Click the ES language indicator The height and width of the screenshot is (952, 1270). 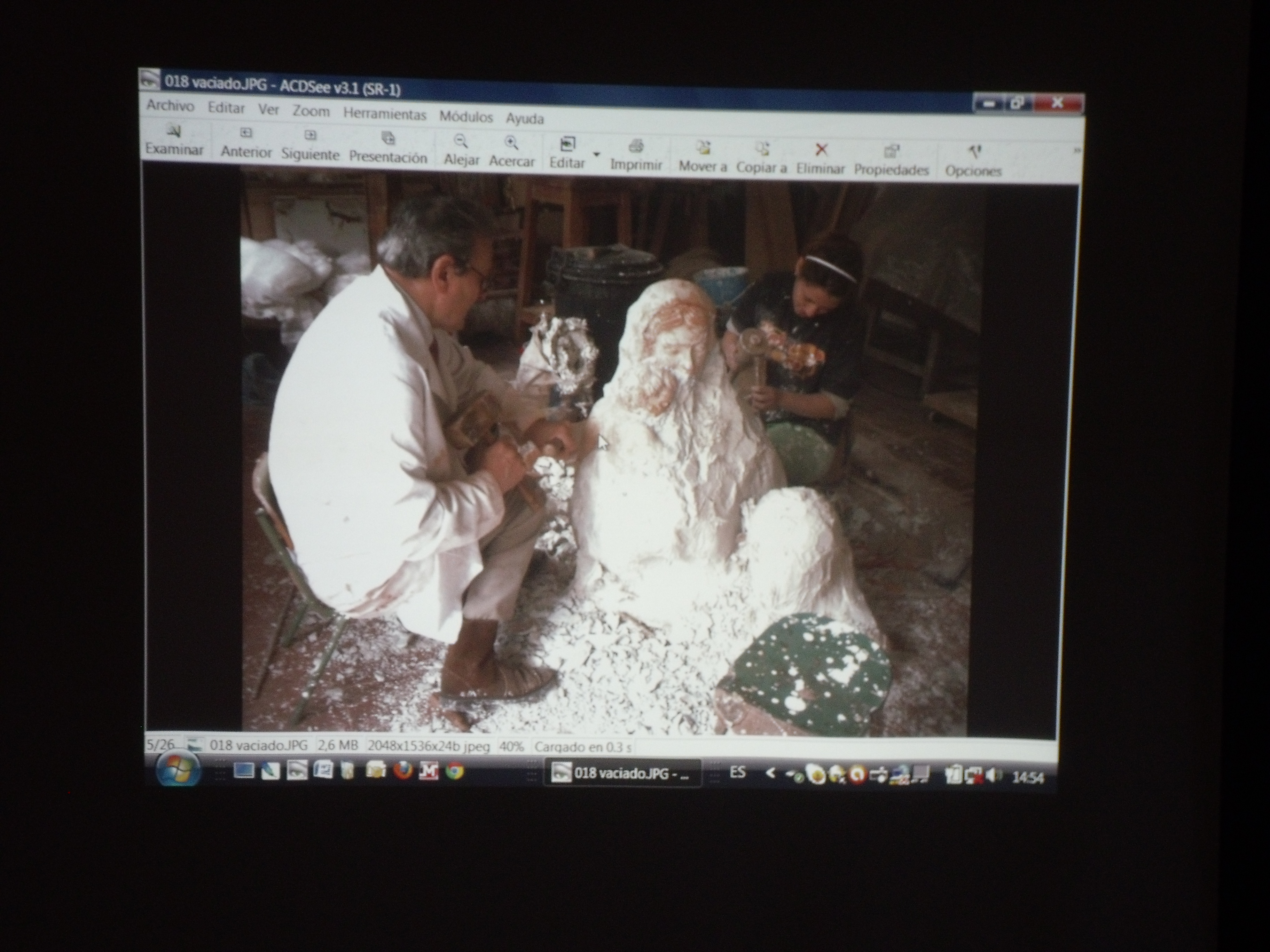pos(738,773)
